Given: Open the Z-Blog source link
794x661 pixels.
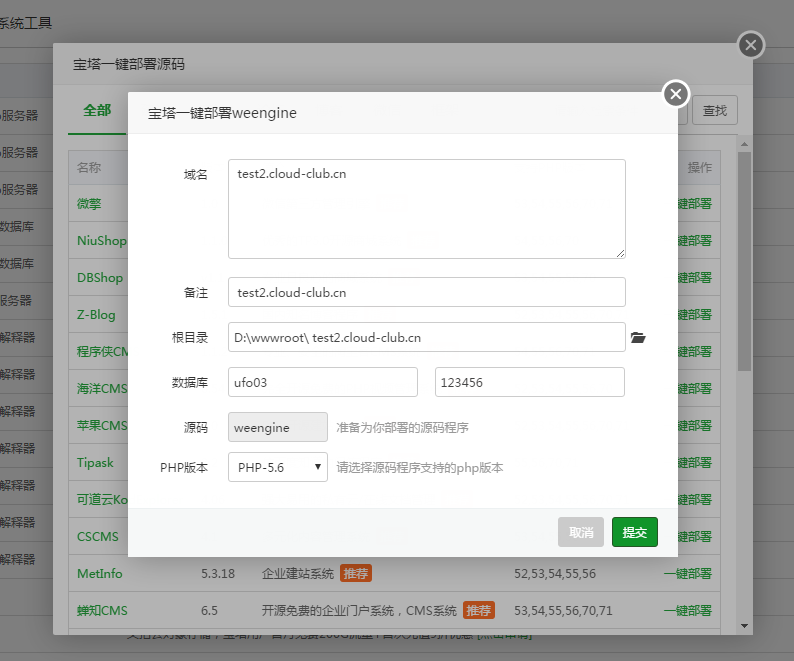Looking at the screenshot, I should (x=96, y=315).
